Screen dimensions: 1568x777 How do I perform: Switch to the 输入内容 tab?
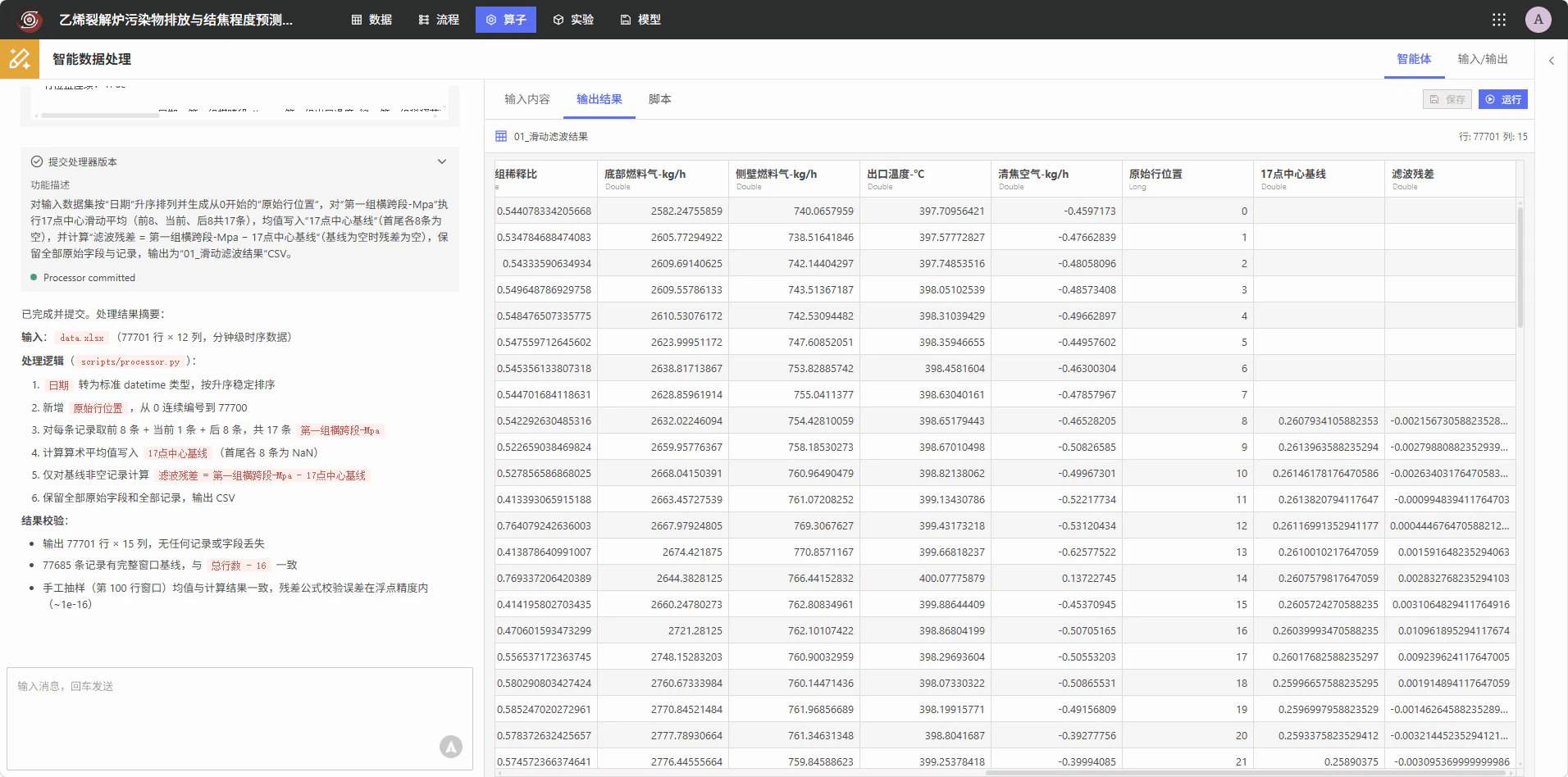[x=527, y=99]
